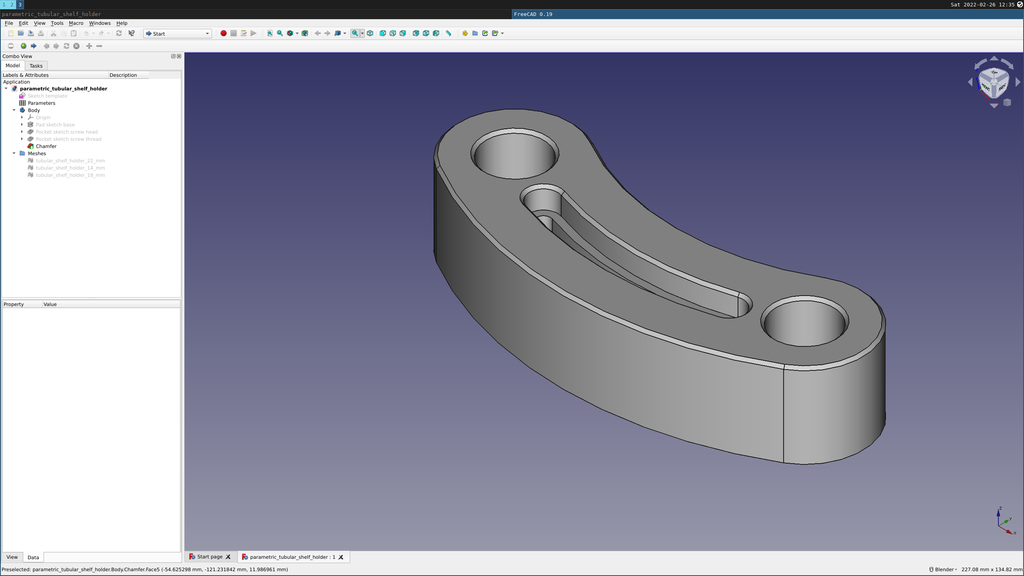Switch to the Data property tab
The image size is (1024, 576).
(33, 557)
